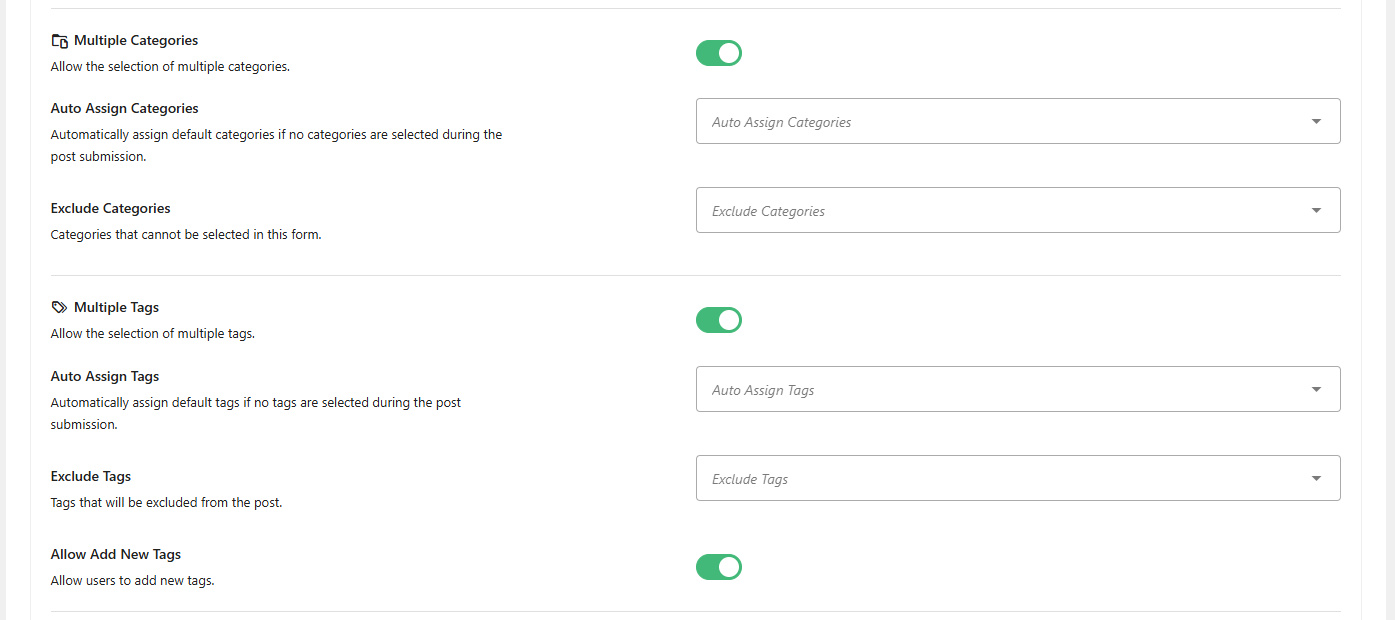Click the Auto Assign Categories label
Screen dimensions: 1395x620
(125, 109)
